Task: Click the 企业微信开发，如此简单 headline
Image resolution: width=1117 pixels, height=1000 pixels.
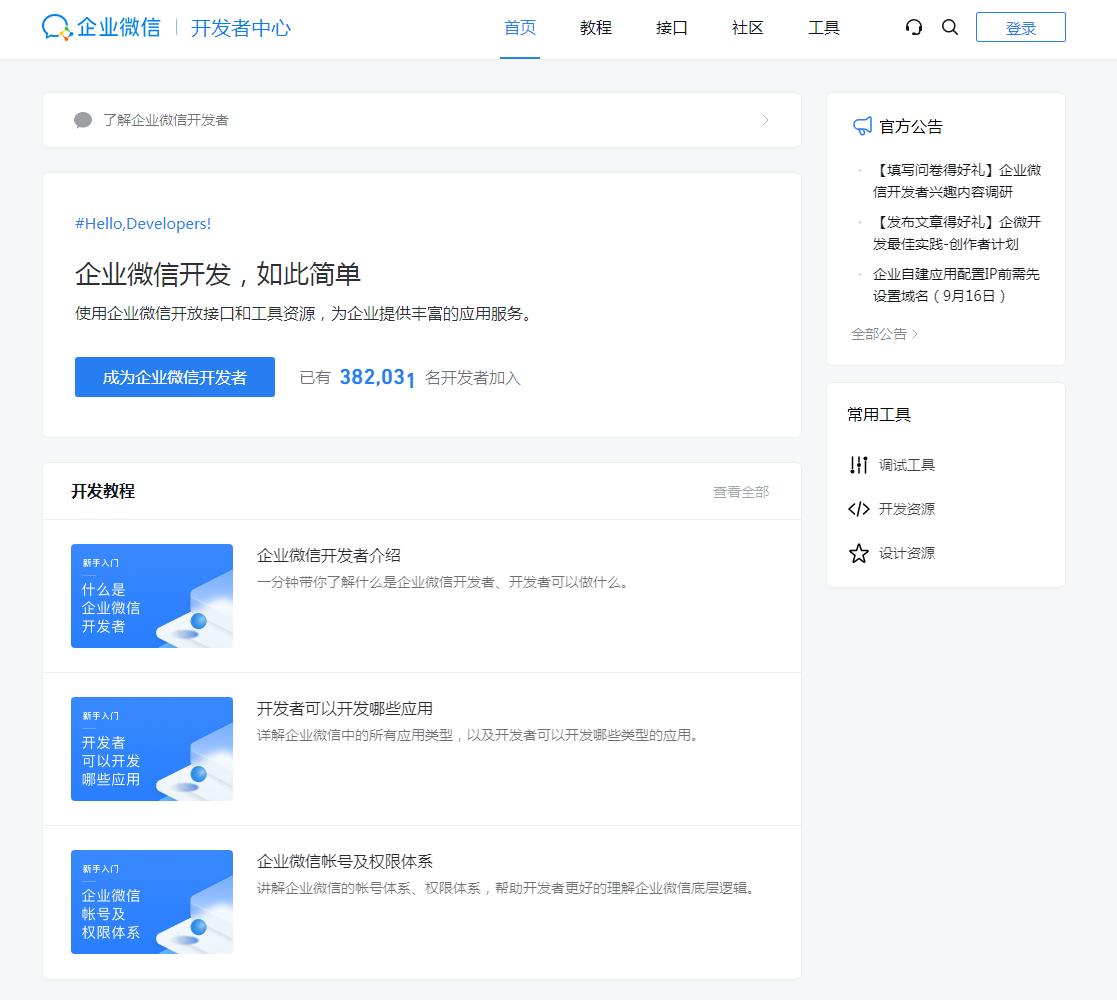Action: tap(218, 274)
